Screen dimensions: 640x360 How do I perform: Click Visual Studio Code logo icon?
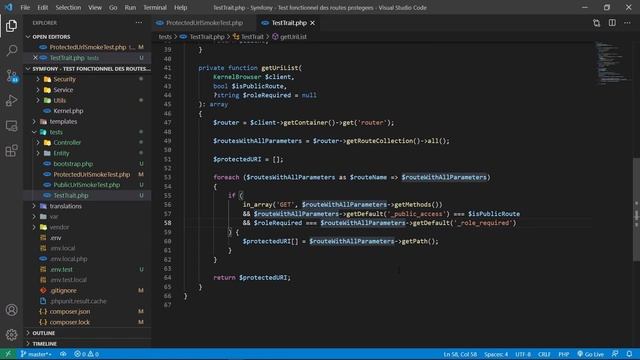[x=9, y=7]
